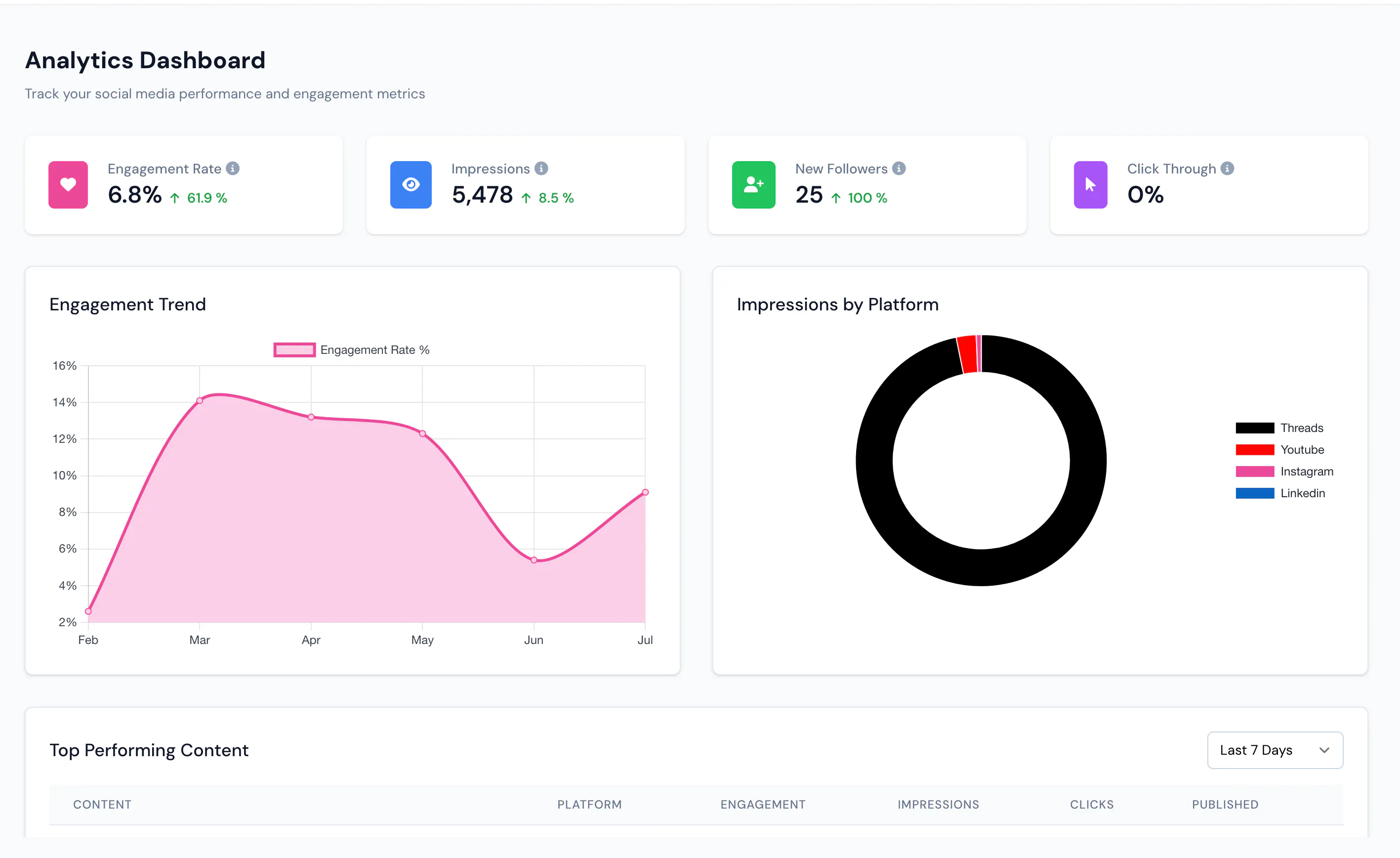Click the Mar data point on chart
Screen dimensions: 1400x858
(200, 401)
